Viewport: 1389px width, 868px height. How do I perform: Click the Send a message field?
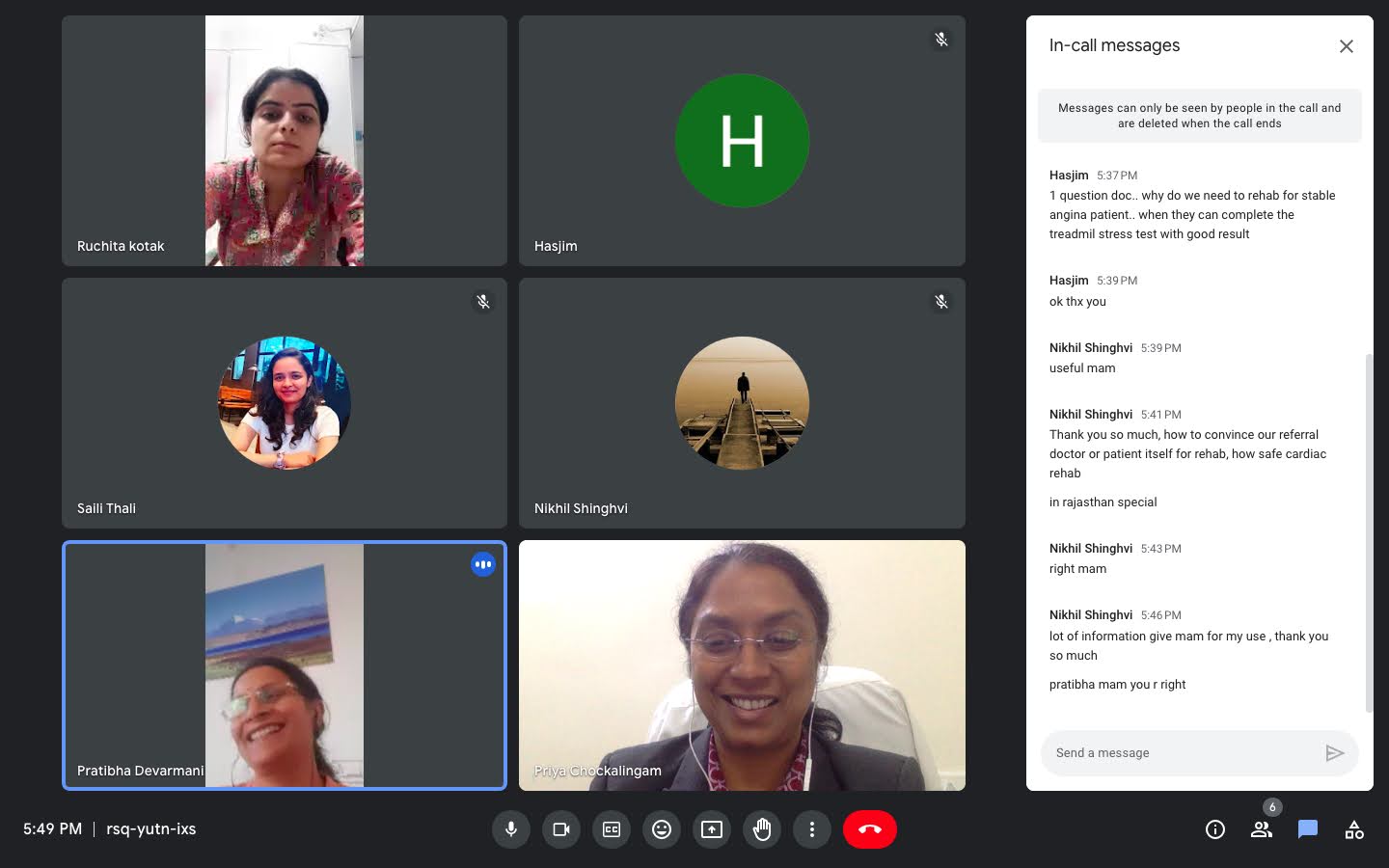[x=1182, y=753]
